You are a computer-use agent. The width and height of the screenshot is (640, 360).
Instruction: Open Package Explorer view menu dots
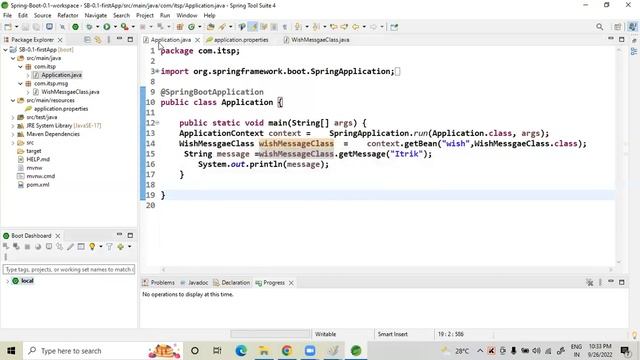[x=109, y=40]
